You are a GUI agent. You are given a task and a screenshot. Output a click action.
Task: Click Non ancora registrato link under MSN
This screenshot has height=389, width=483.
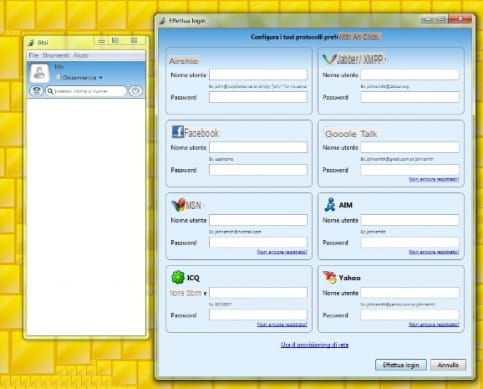pos(282,252)
